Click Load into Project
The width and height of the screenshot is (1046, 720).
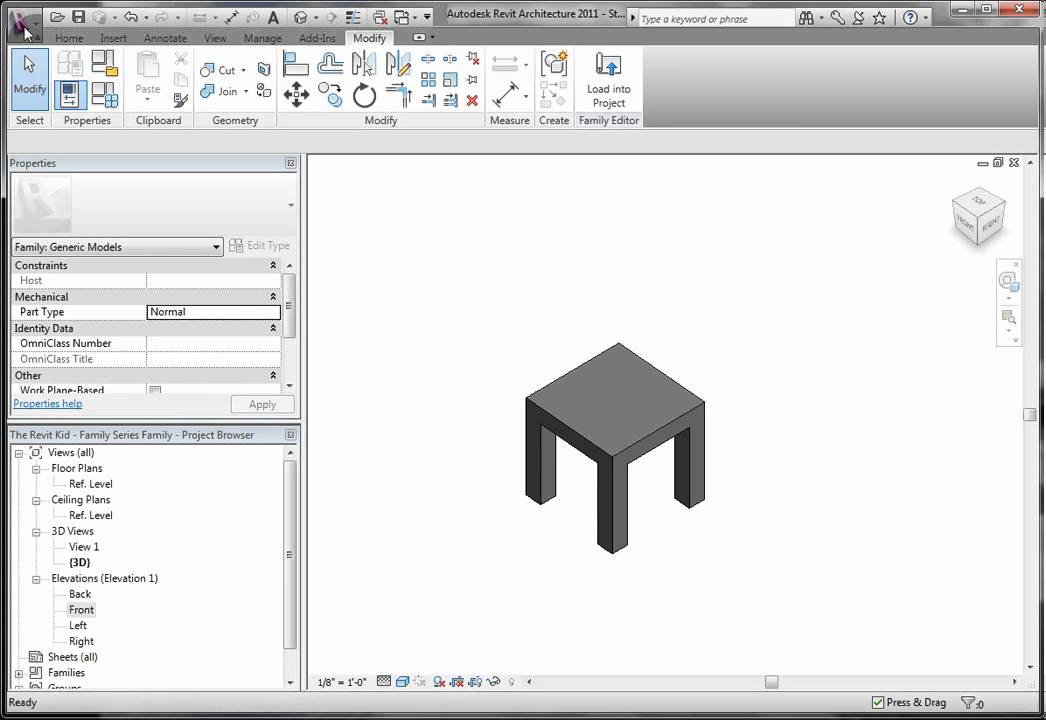608,80
